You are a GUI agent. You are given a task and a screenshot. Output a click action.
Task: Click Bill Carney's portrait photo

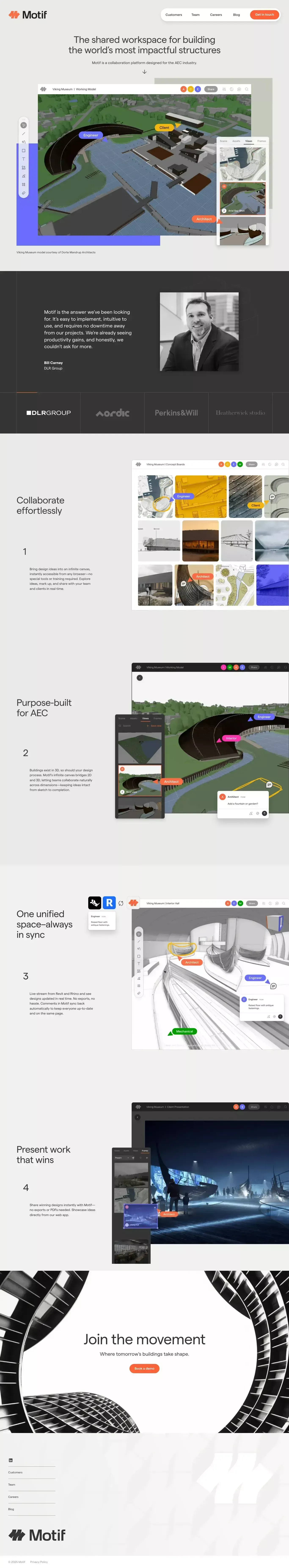[199, 332]
